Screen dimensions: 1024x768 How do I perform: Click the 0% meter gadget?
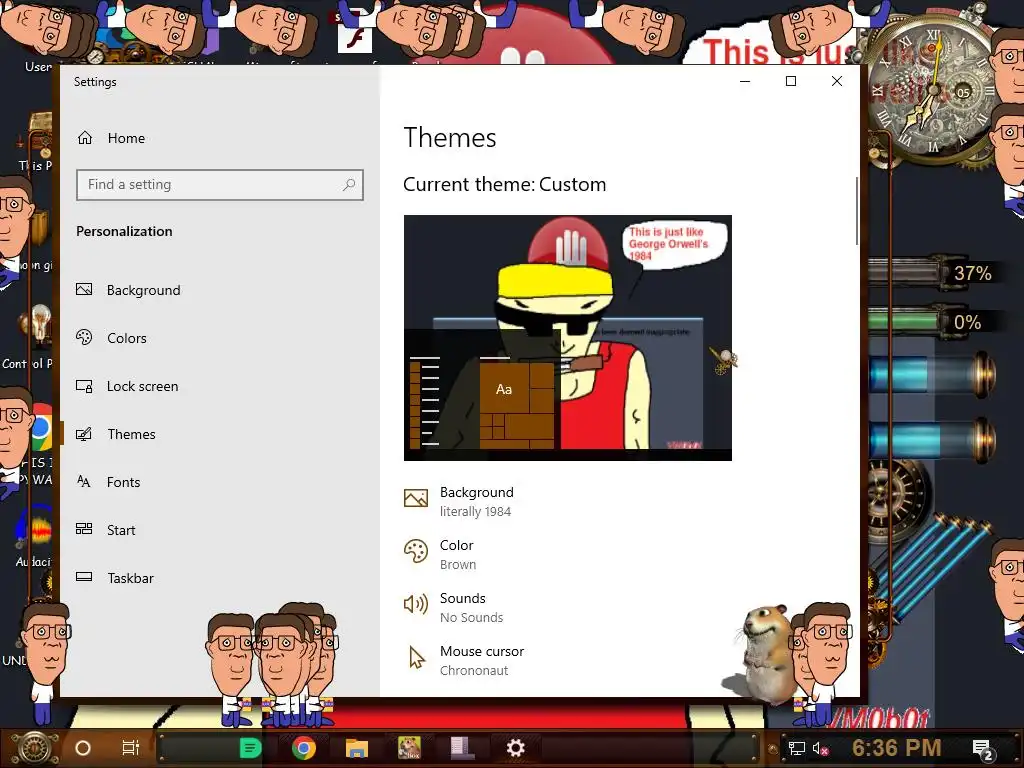tap(931, 321)
